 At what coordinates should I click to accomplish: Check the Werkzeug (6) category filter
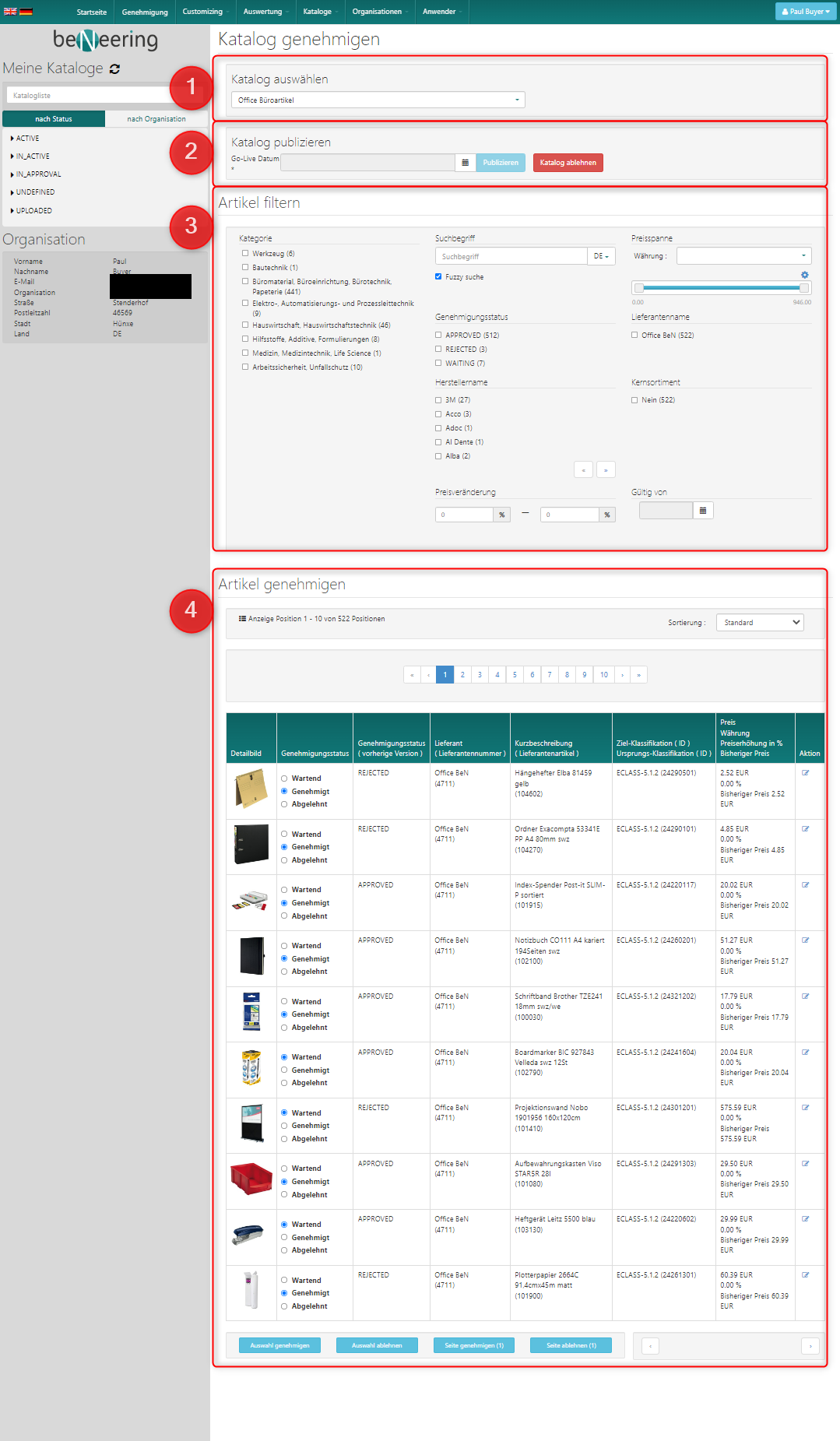point(245,253)
